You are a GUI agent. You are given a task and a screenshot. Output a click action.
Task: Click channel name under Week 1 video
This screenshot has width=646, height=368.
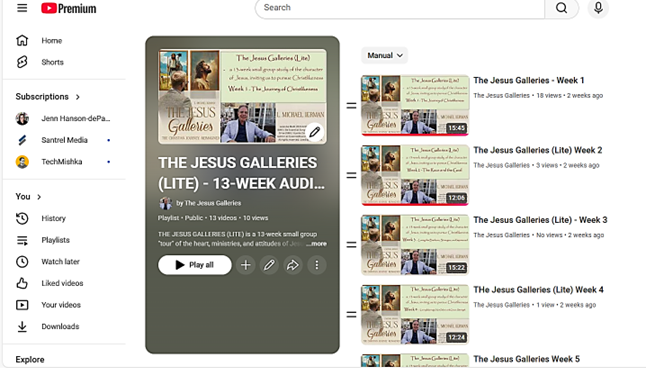pyautogui.click(x=501, y=96)
